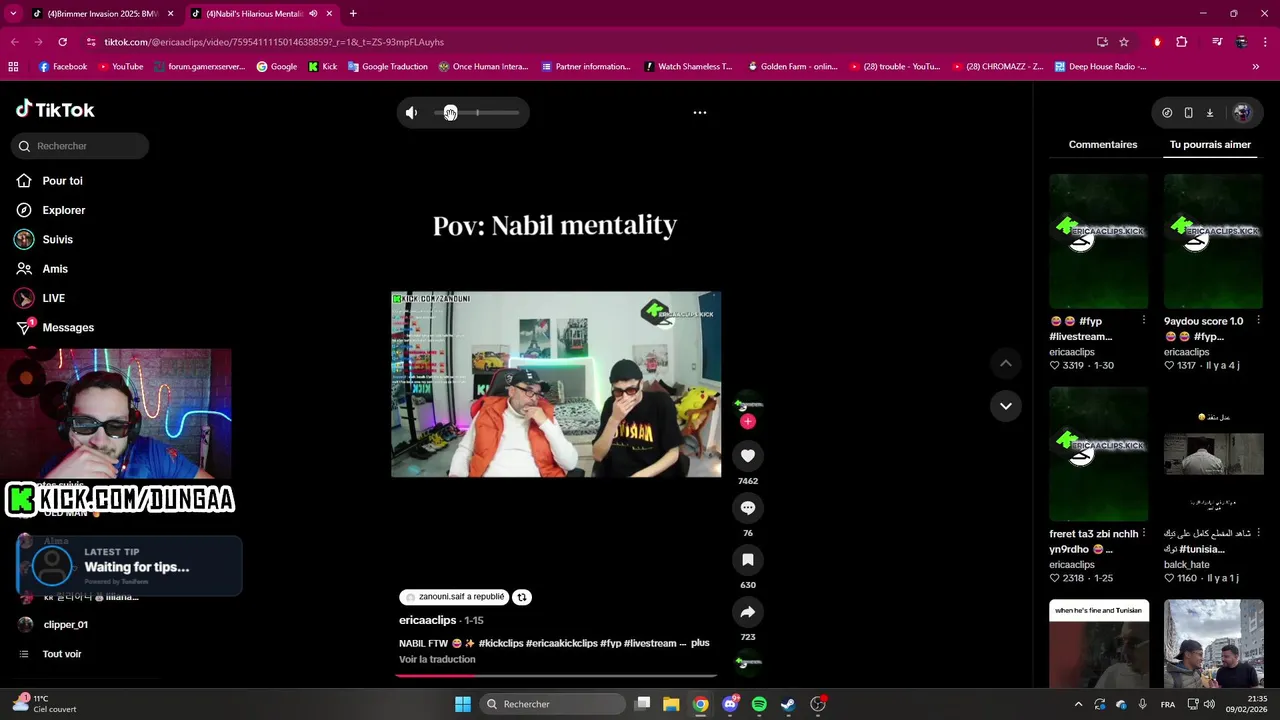The width and height of the screenshot is (1280, 720).
Task: Show more bookmarks with double chevron
Action: pyautogui.click(x=1255, y=67)
